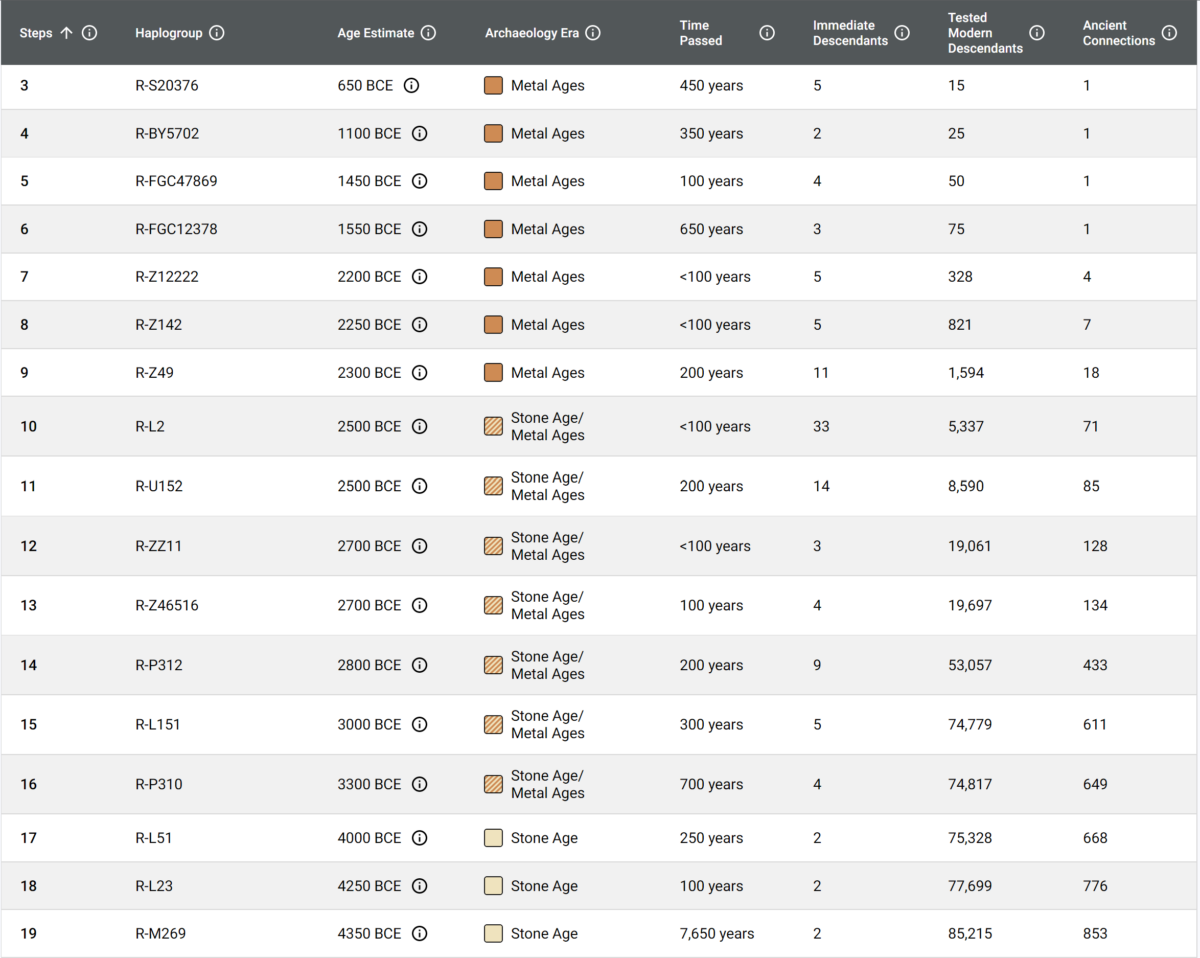Viewport: 1200px width, 958px height.
Task: Select row 8 with haplogroup R-Z142
Action: tap(158, 325)
